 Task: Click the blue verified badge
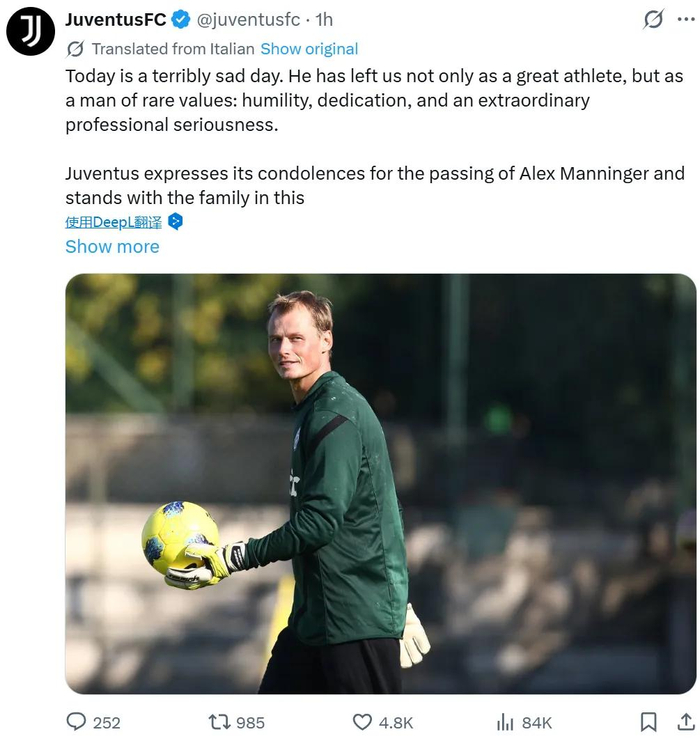coord(181,19)
